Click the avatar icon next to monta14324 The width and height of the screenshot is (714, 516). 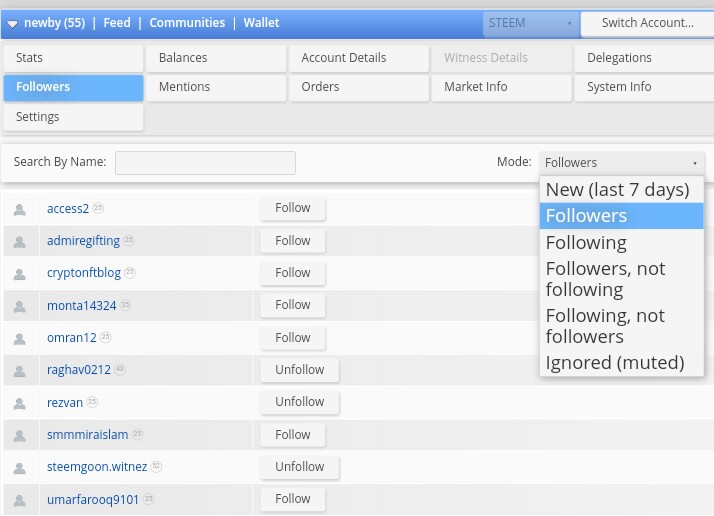20,306
